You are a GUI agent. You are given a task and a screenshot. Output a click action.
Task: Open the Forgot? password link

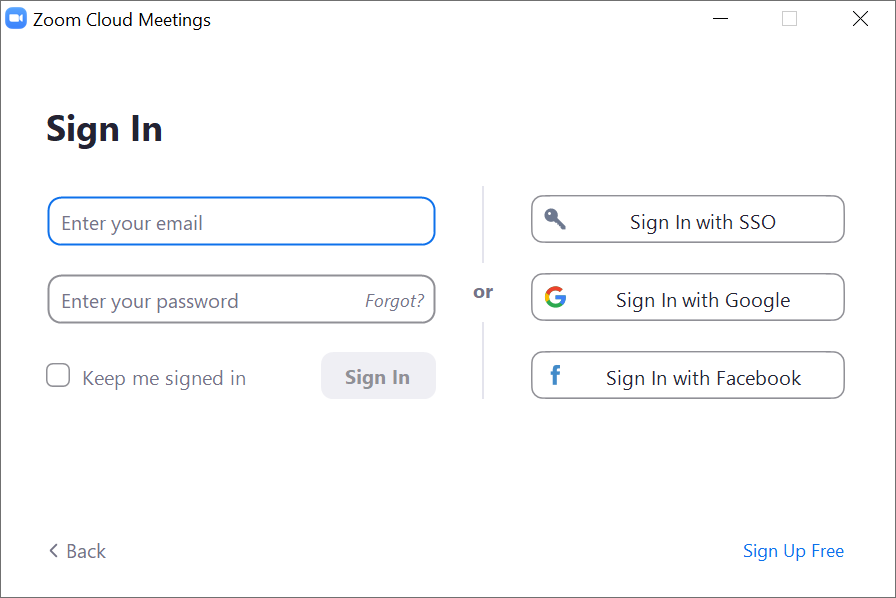pyautogui.click(x=394, y=301)
